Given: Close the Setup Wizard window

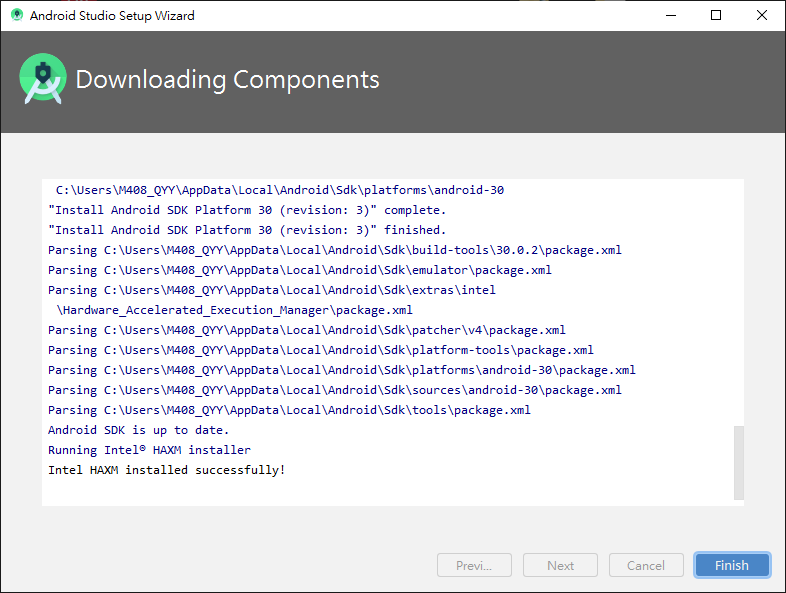Looking at the screenshot, I should (761, 16).
